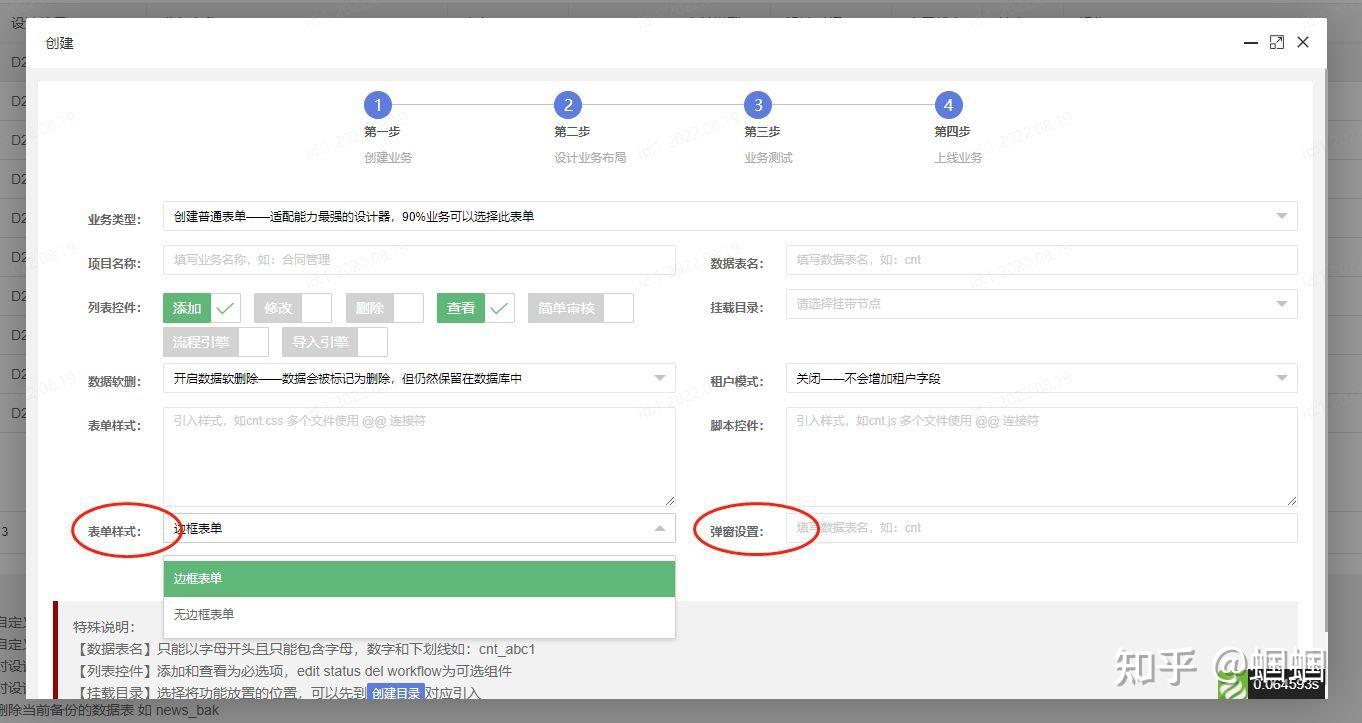Click the step 2 设计业务布局 circle icon
Image resolution: width=1362 pixels, height=723 pixels.
tap(568, 104)
